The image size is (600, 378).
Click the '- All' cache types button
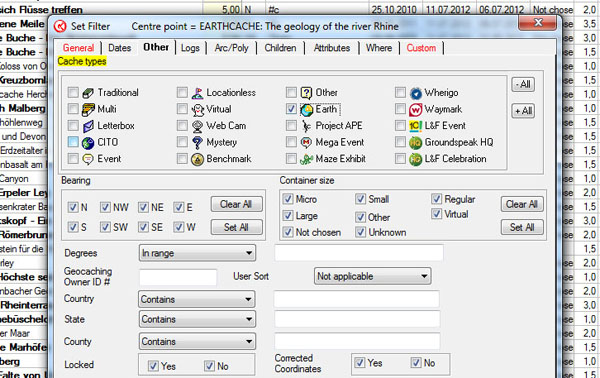[x=523, y=84]
